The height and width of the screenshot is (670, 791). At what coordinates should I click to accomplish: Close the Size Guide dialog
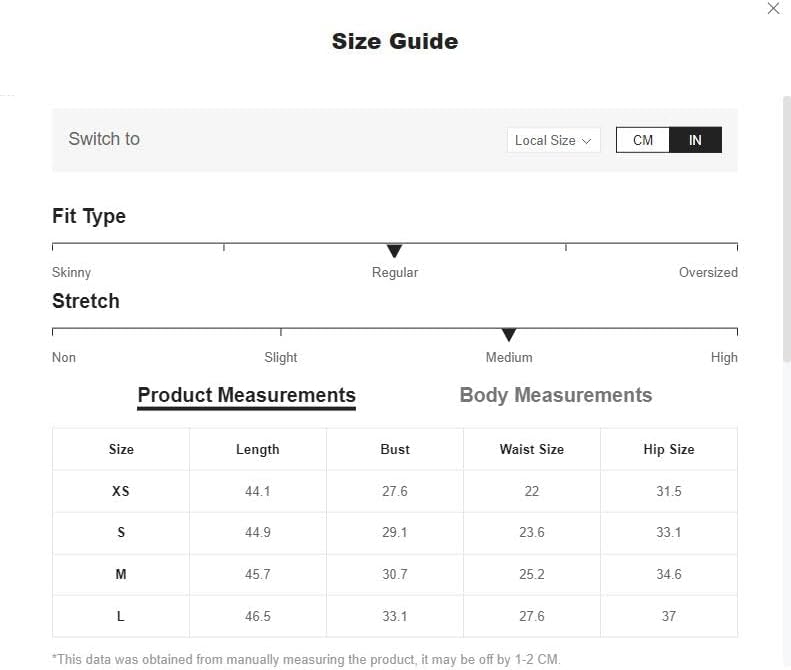pyautogui.click(x=773, y=8)
